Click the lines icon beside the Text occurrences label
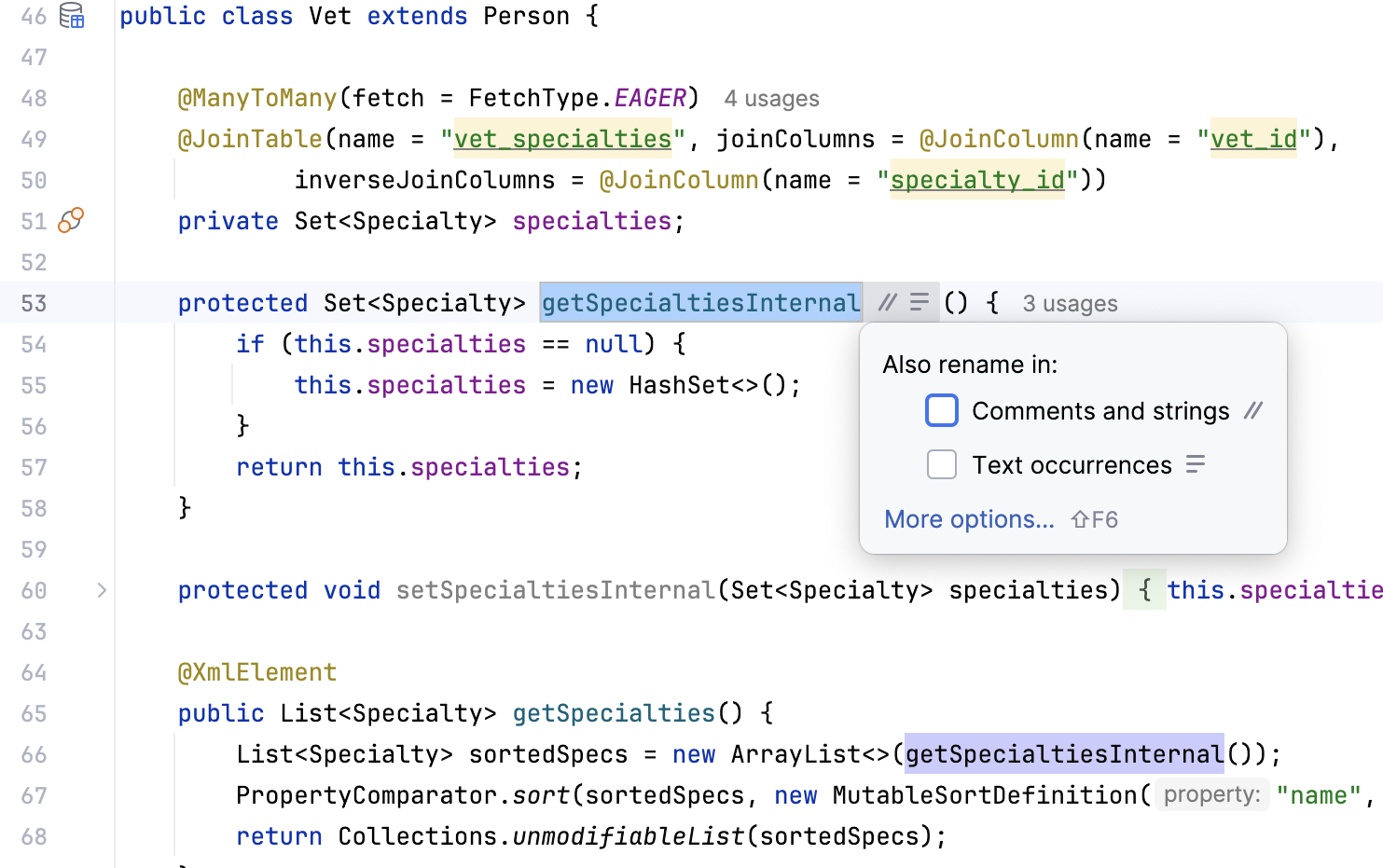Viewport: 1383px width, 868px height. [1196, 464]
